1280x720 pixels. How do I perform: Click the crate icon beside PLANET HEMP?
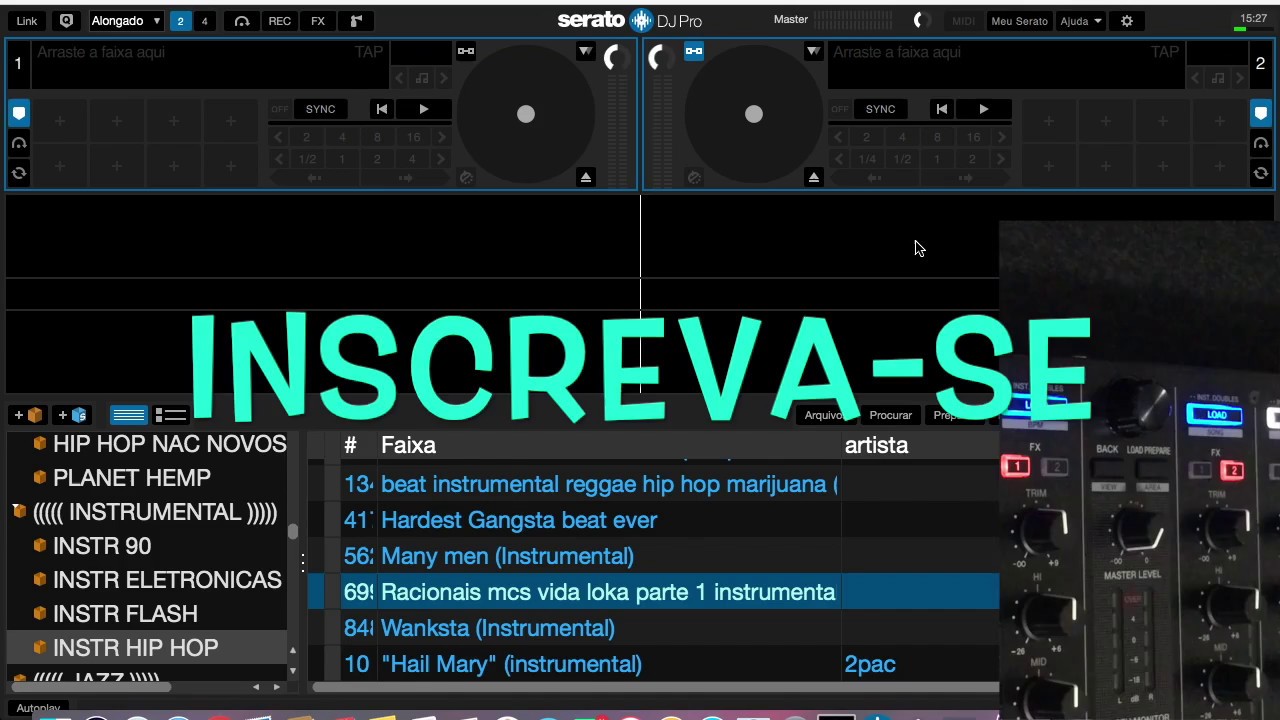pyautogui.click(x=40, y=477)
